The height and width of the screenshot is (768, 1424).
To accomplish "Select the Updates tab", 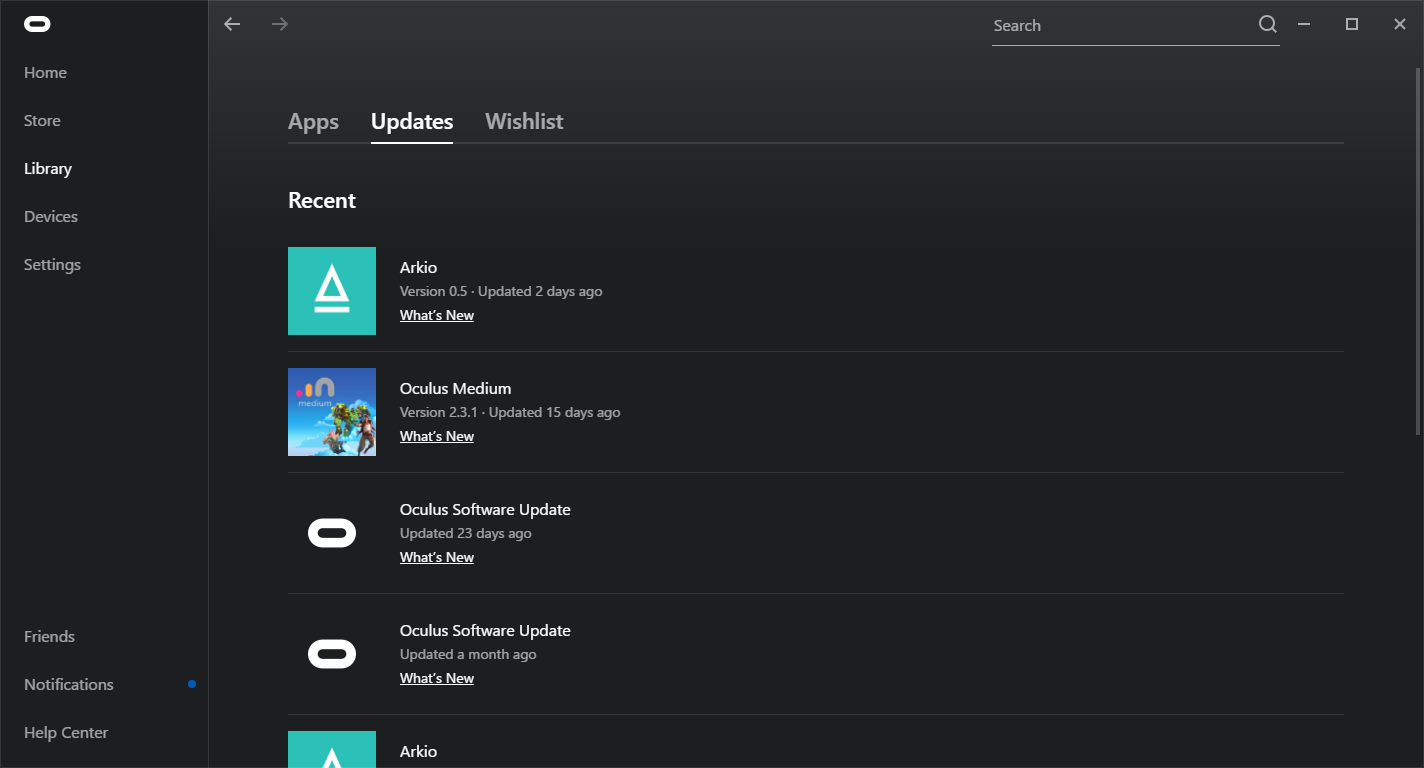I will pyautogui.click(x=412, y=122).
